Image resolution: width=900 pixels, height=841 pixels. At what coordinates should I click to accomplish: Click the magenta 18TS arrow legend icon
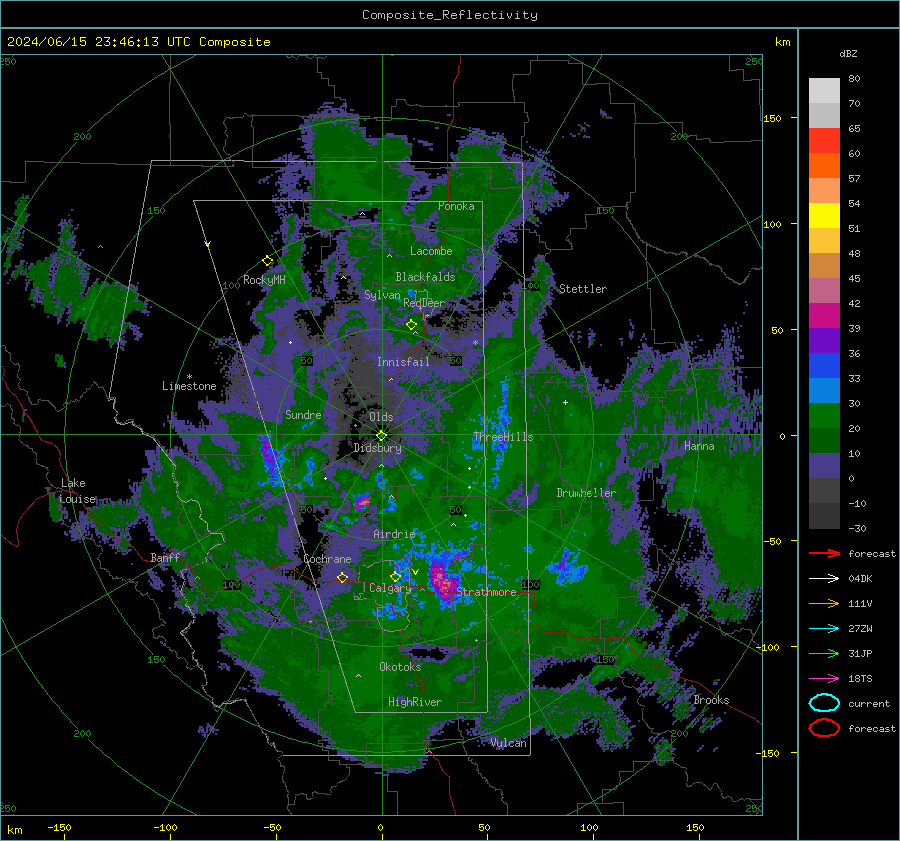(824, 679)
